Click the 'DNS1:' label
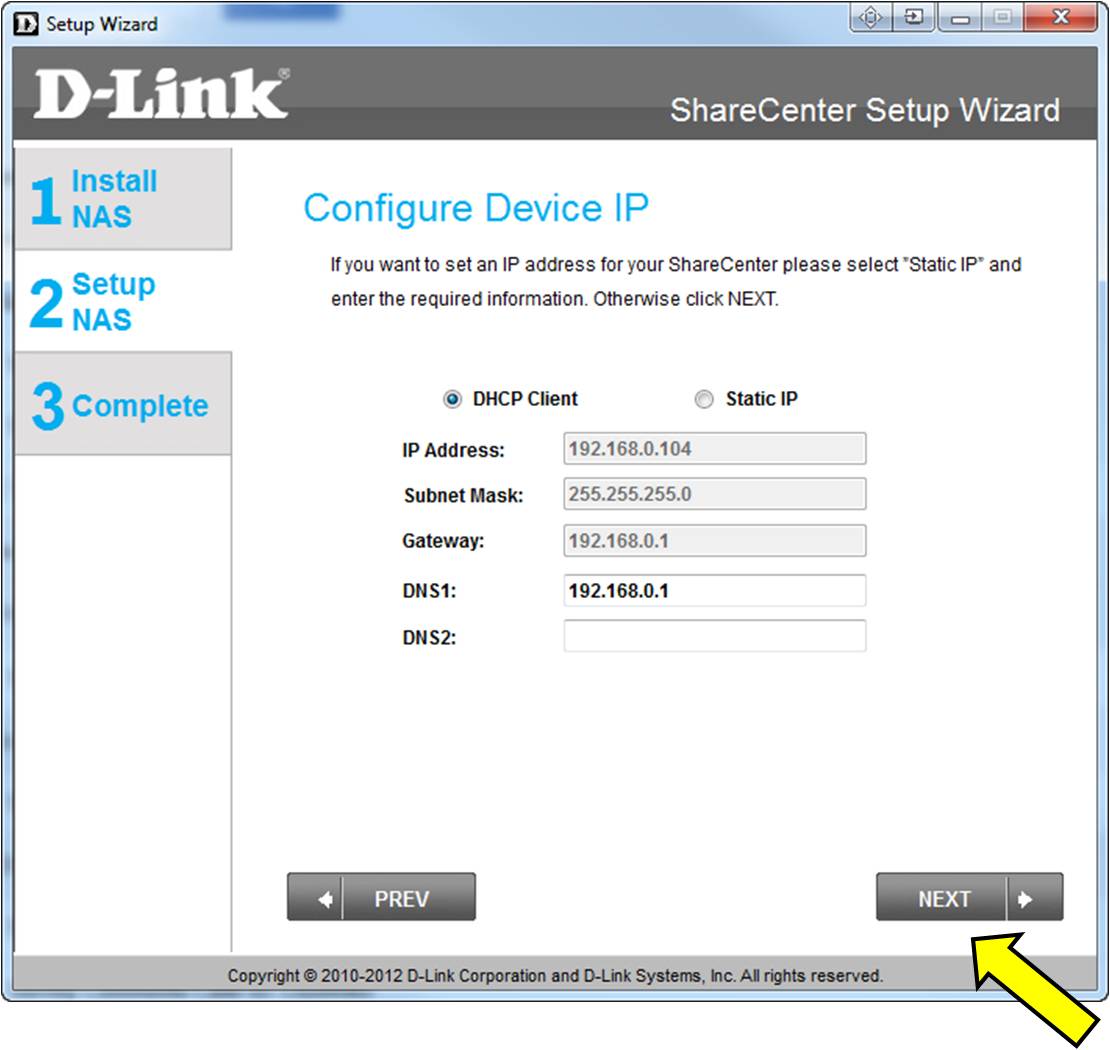 [429, 590]
